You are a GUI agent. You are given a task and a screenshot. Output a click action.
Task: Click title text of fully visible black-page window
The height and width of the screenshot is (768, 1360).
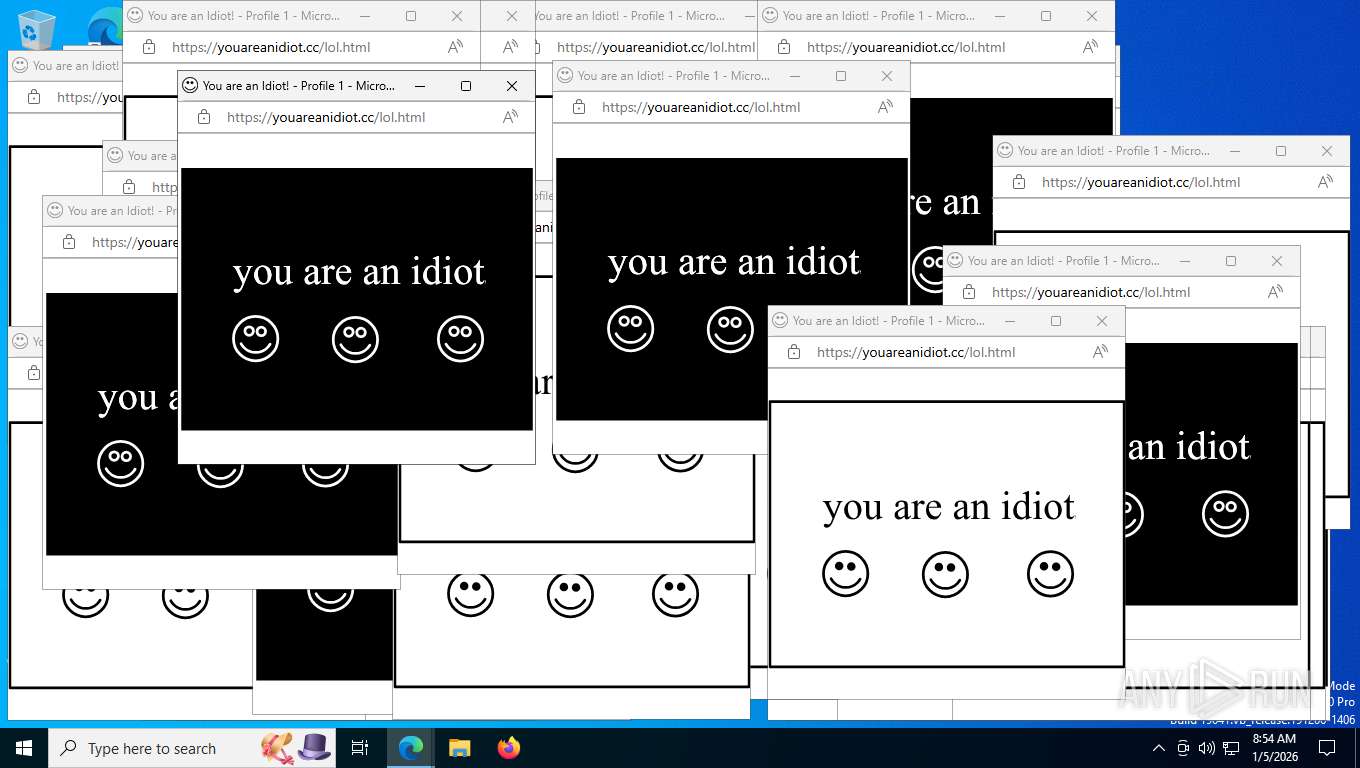pyautogui.click(x=299, y=86)
